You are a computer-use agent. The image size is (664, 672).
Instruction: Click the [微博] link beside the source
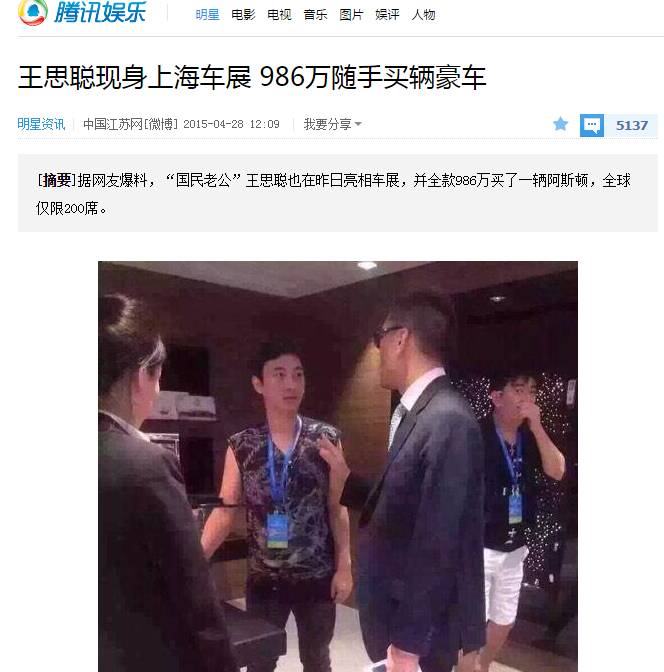pos(161,124)
